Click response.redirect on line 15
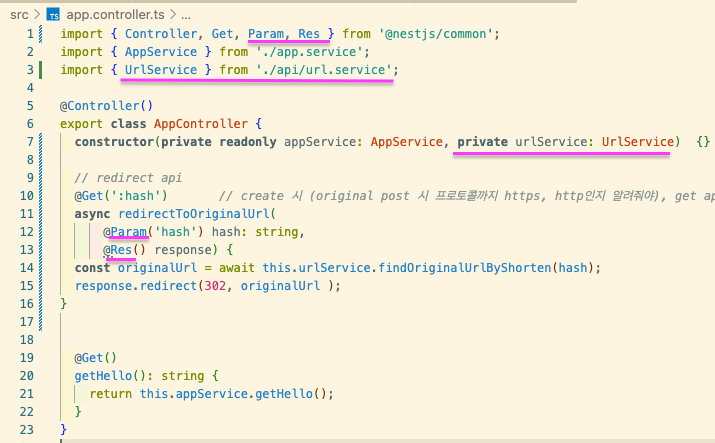Image resolution: width=715 pixels, height=443 pixels. click(135, 286)
